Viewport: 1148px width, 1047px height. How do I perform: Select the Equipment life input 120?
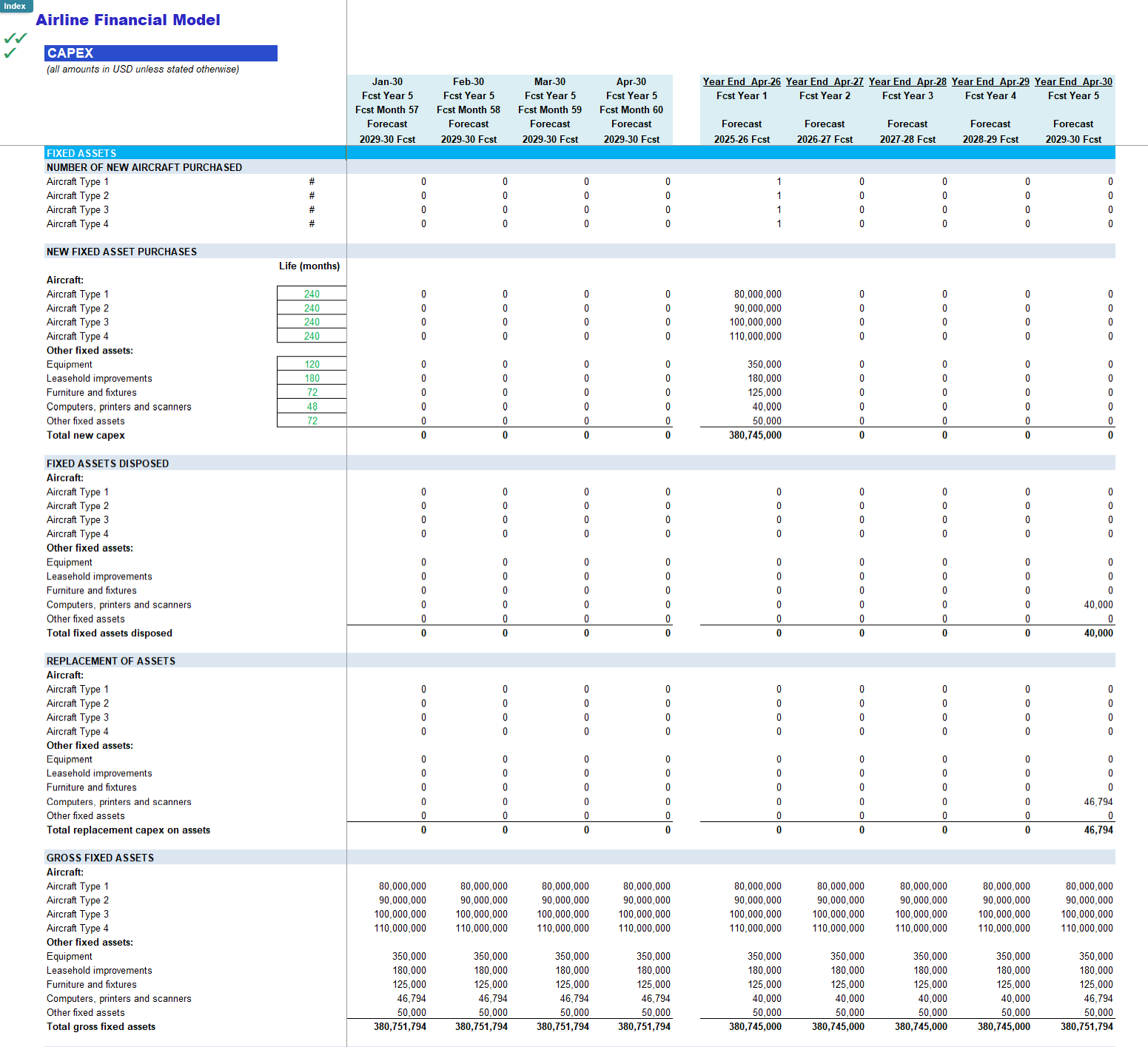click(x=312, y=364)
